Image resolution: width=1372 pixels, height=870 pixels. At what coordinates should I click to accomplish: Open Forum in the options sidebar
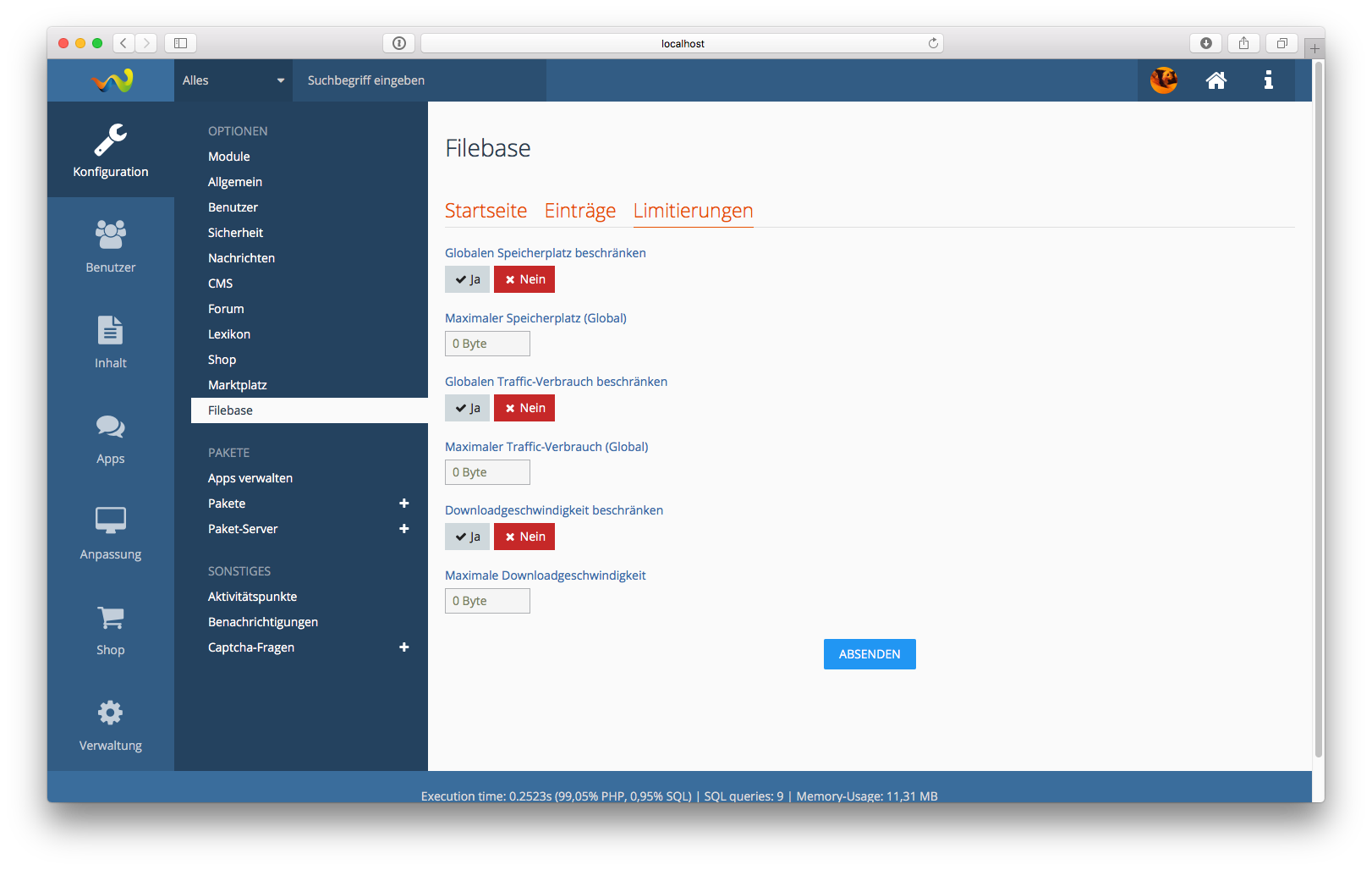point(226,309)
